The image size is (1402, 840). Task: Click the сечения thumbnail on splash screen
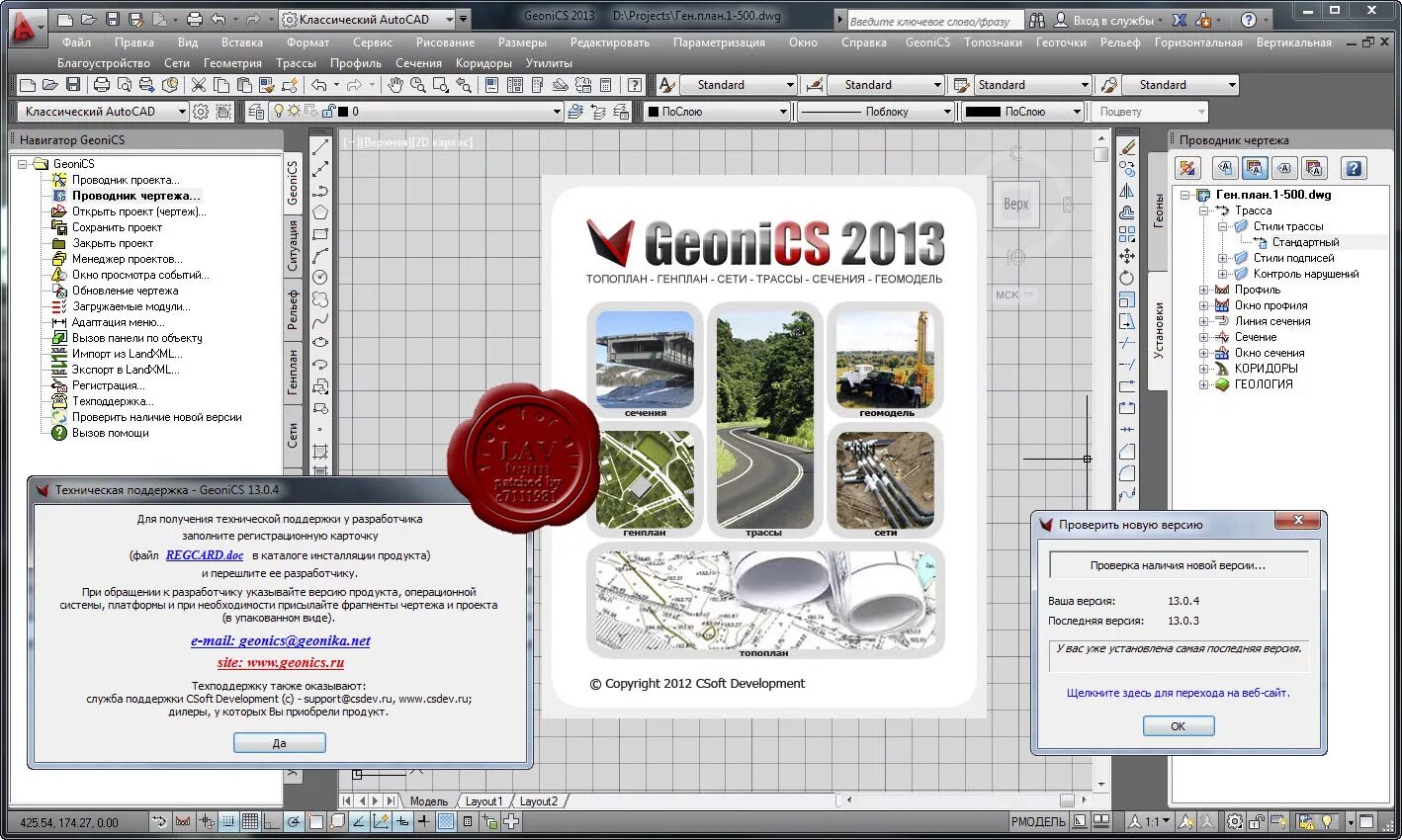point(645,360)
